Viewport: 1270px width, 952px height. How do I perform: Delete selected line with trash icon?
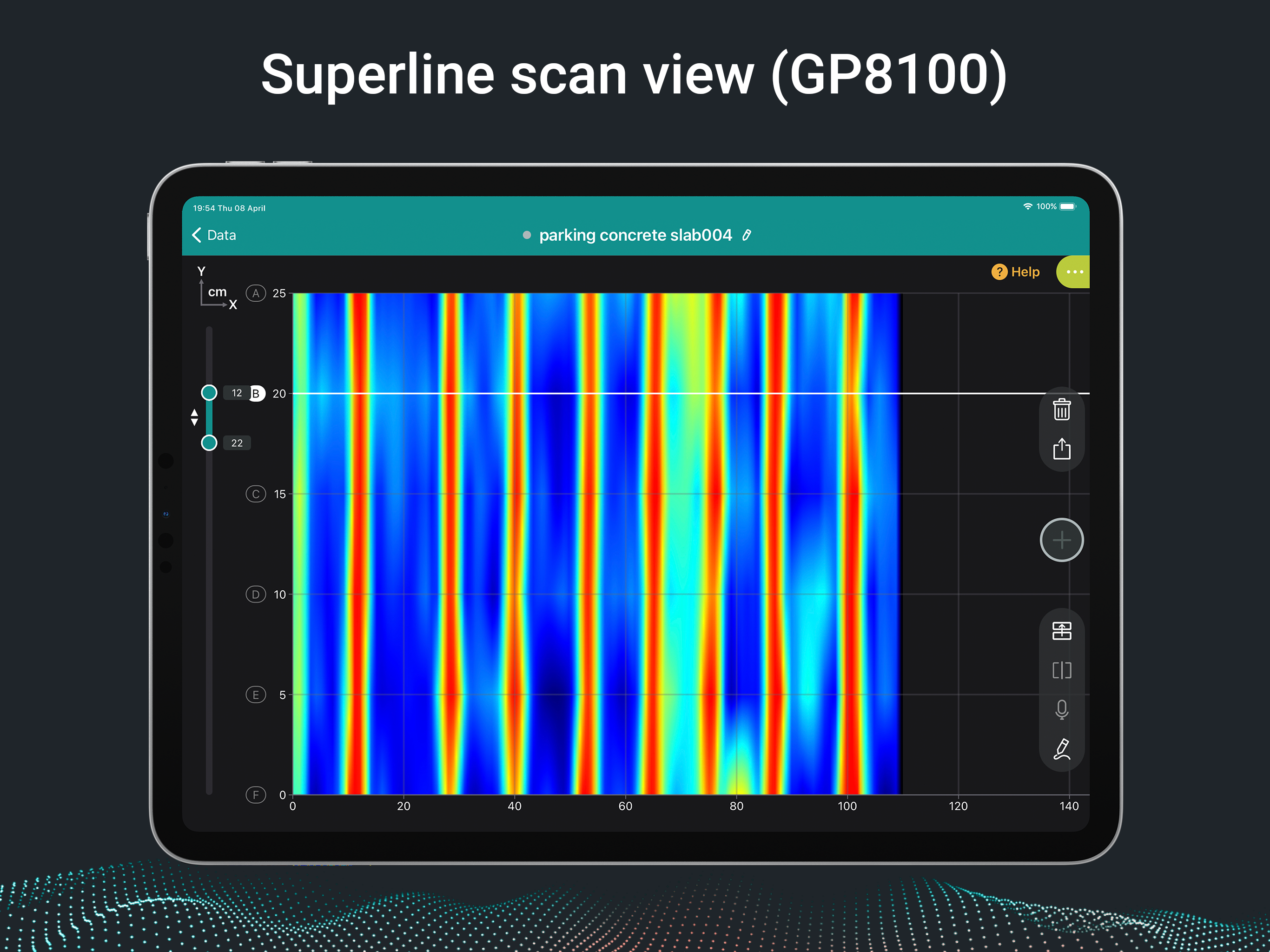point(1062,410)
